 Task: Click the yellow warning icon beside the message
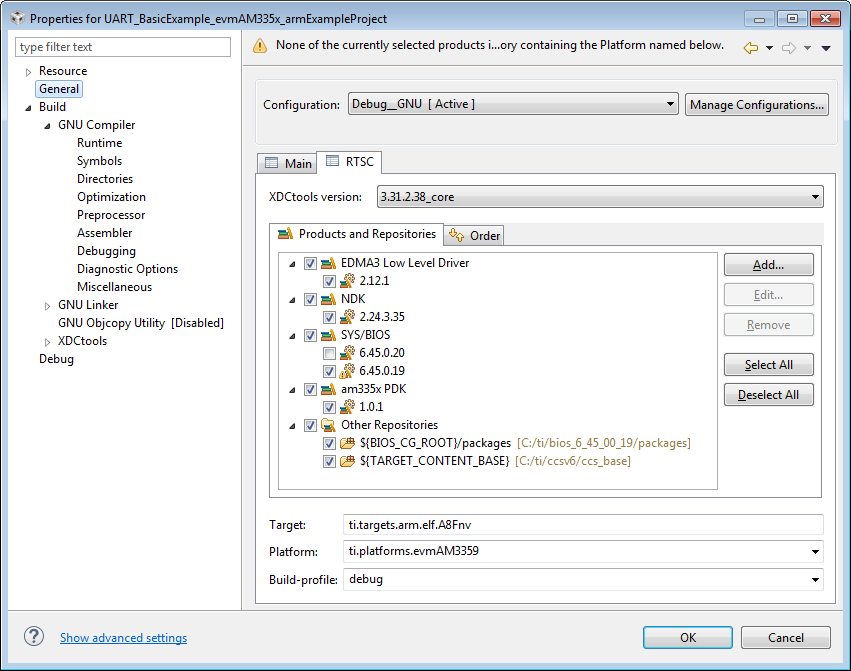(260, 46)
